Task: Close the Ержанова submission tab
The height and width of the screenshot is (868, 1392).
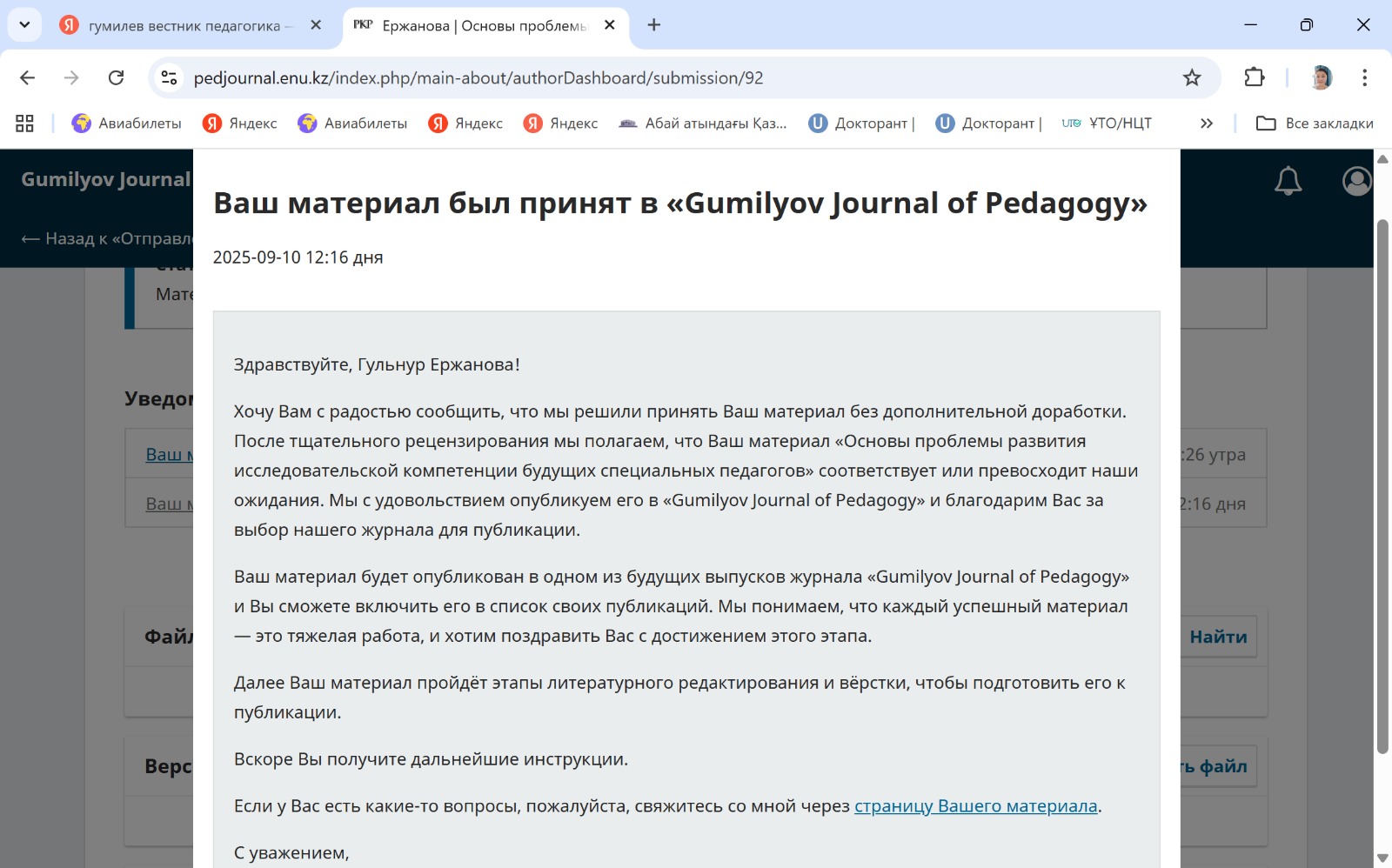Action: pyautogui.click(x=610, y=25)
